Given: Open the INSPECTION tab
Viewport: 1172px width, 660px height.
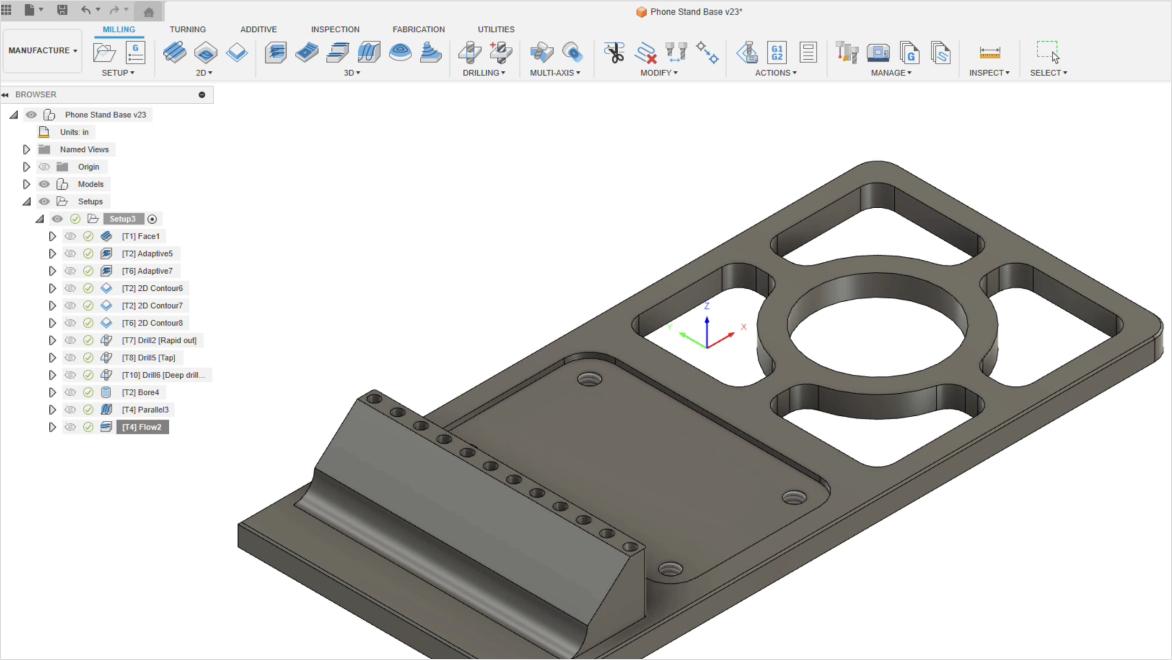Looking at the screenshot, I should pos(335,29).
